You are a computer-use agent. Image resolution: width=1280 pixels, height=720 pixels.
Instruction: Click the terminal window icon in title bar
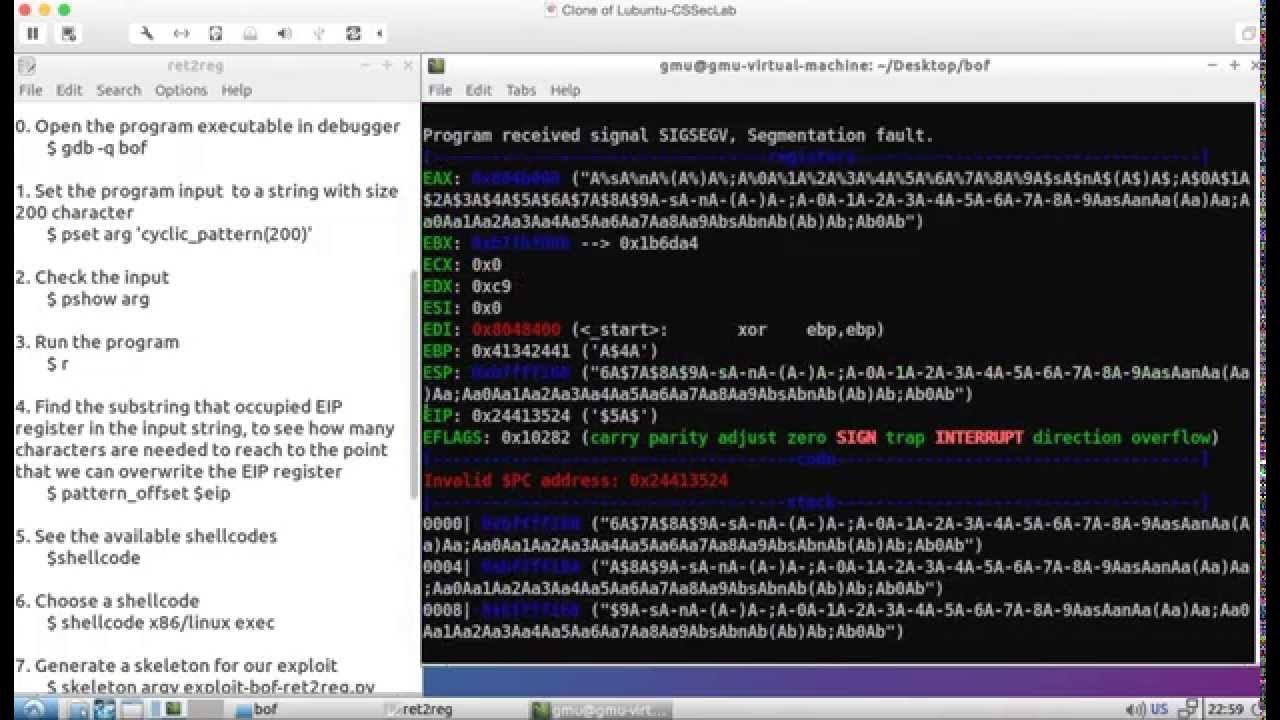click(436, 66)
